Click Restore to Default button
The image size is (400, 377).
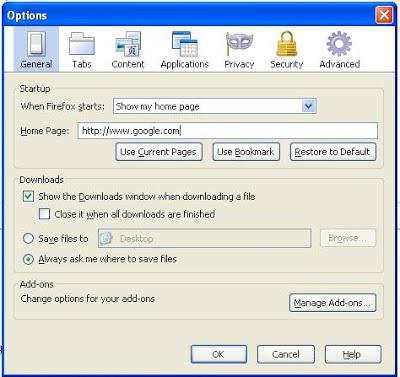(x=333, y=152)
